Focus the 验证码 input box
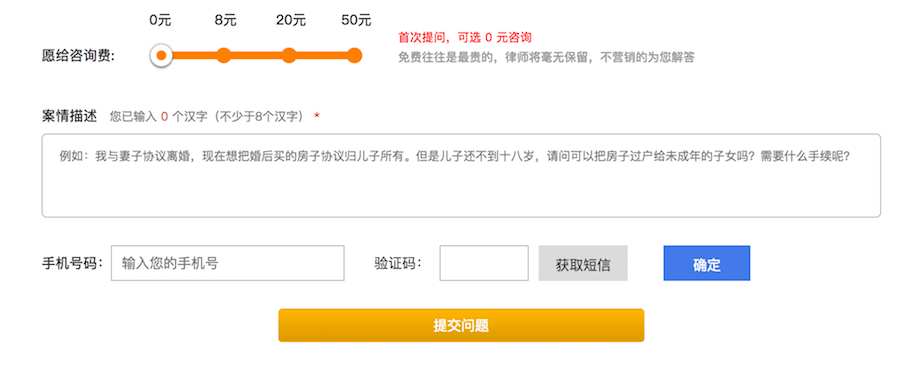 (484, 263)
